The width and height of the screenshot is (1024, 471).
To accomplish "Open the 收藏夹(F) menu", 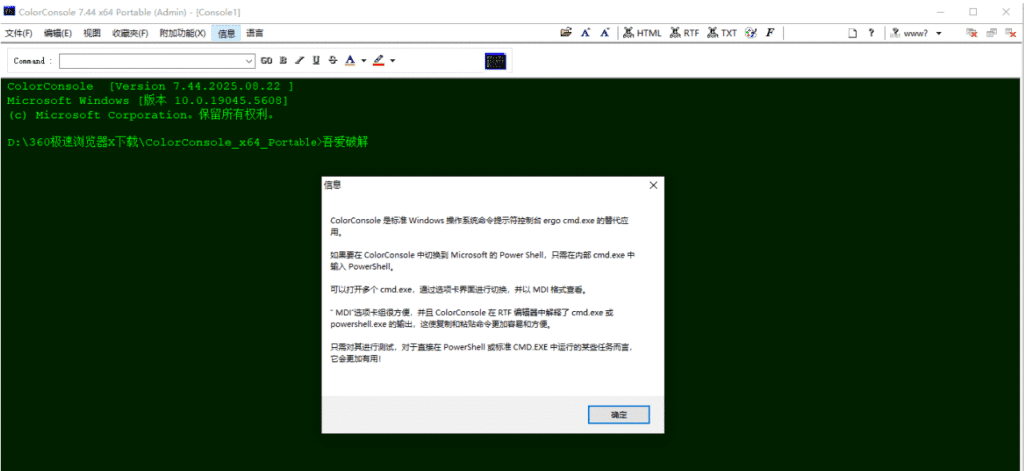I will pos(130,33).
